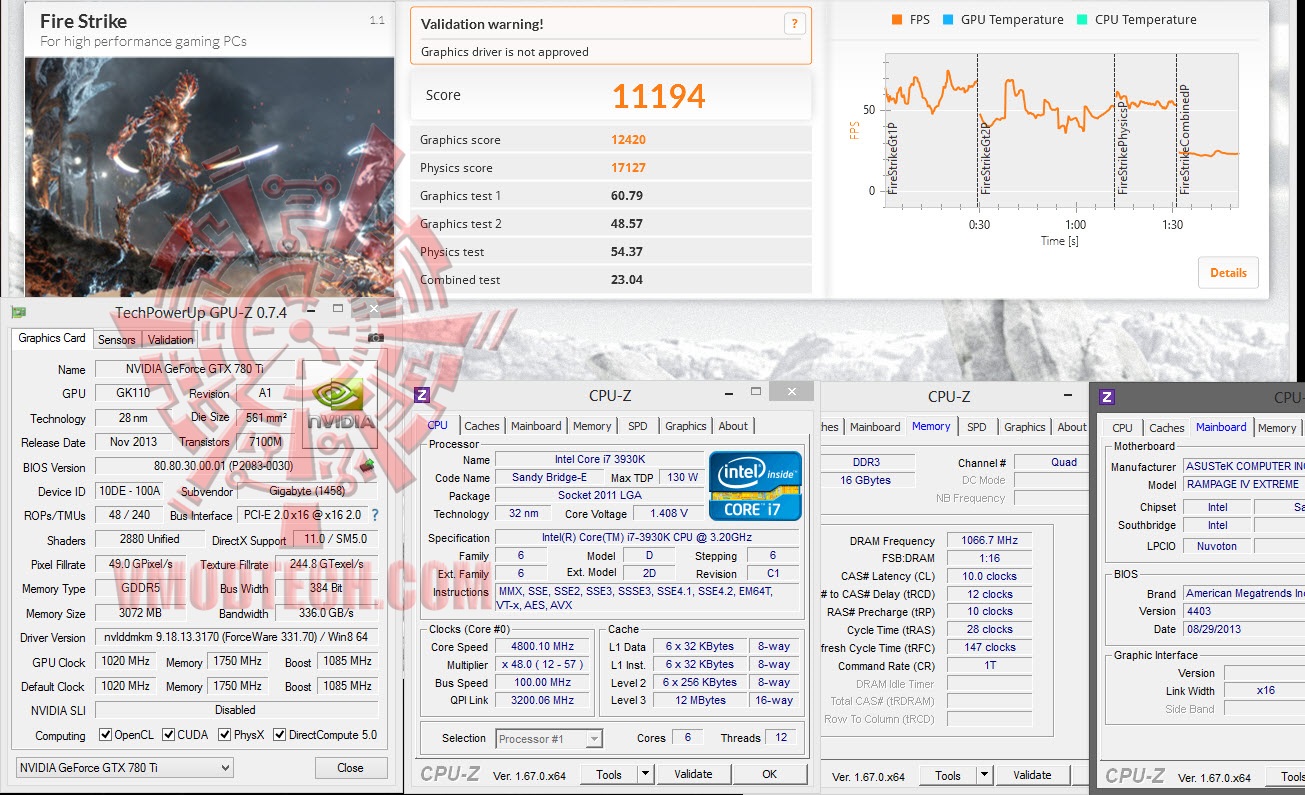
Task: Click the Close button in GPU-Z
Action: pos(350,768)
